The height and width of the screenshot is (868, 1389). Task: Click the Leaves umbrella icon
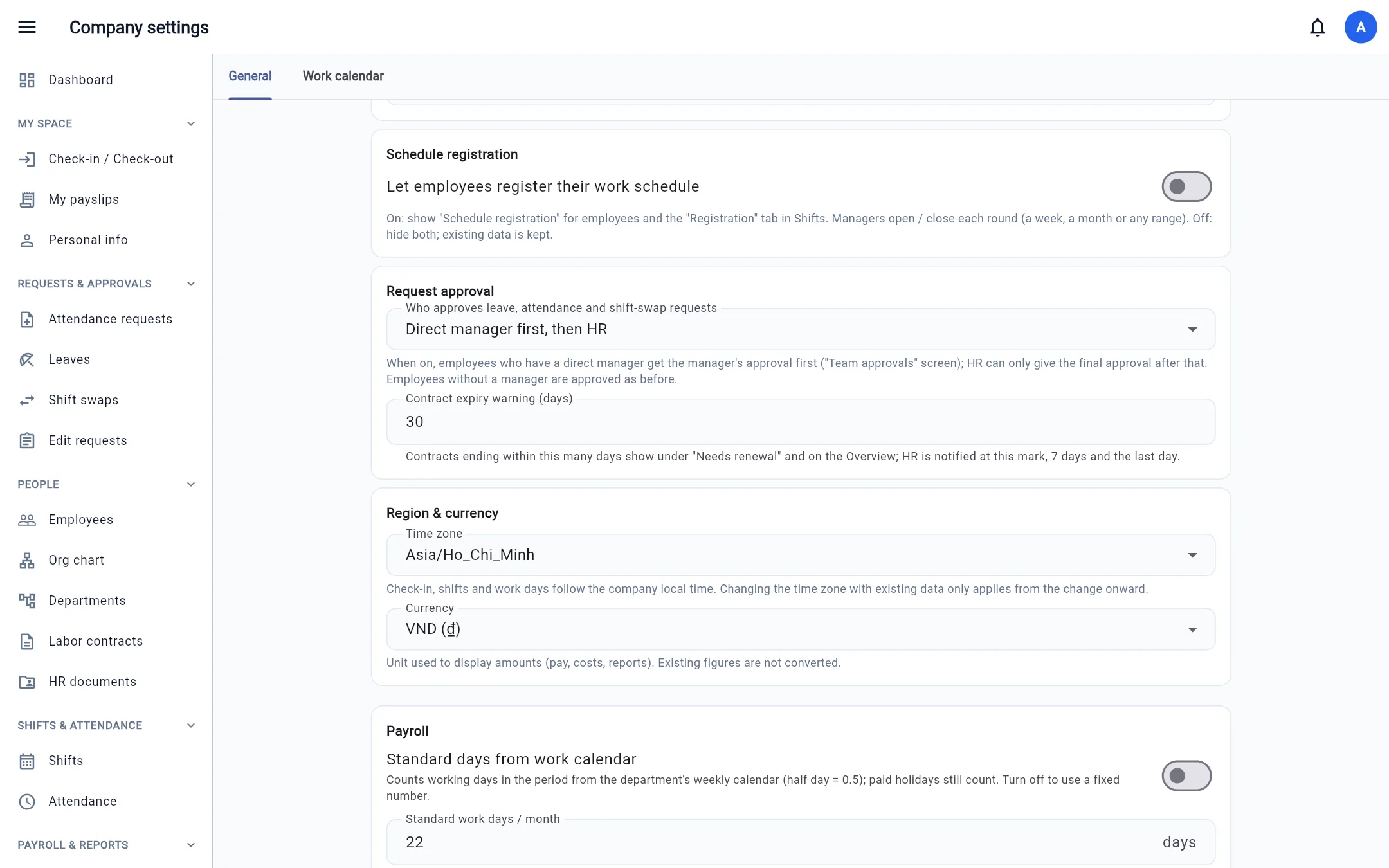click(27, 359)
